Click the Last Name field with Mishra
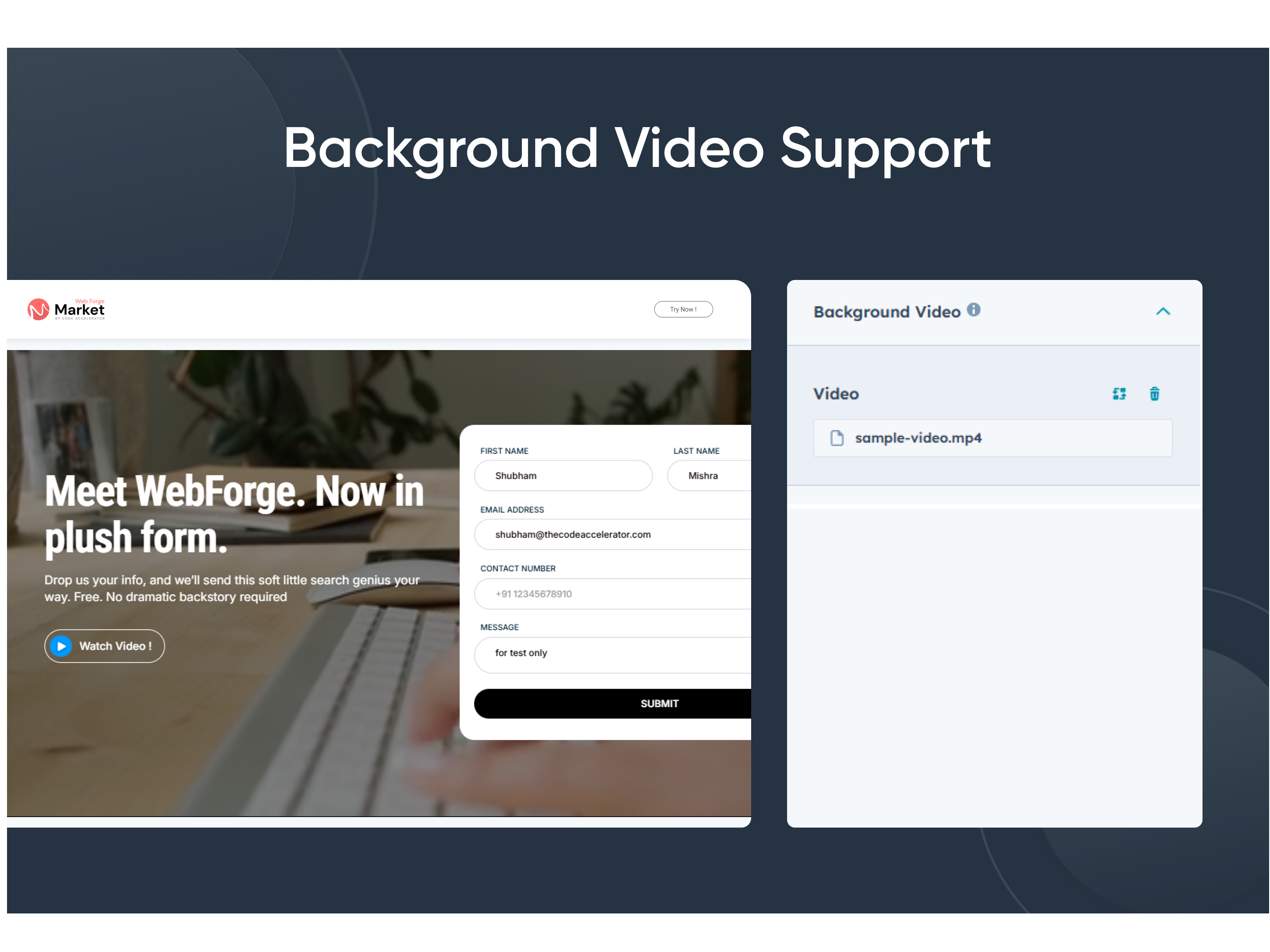Viewport: 1270px width, 952px height. point(709,476)
